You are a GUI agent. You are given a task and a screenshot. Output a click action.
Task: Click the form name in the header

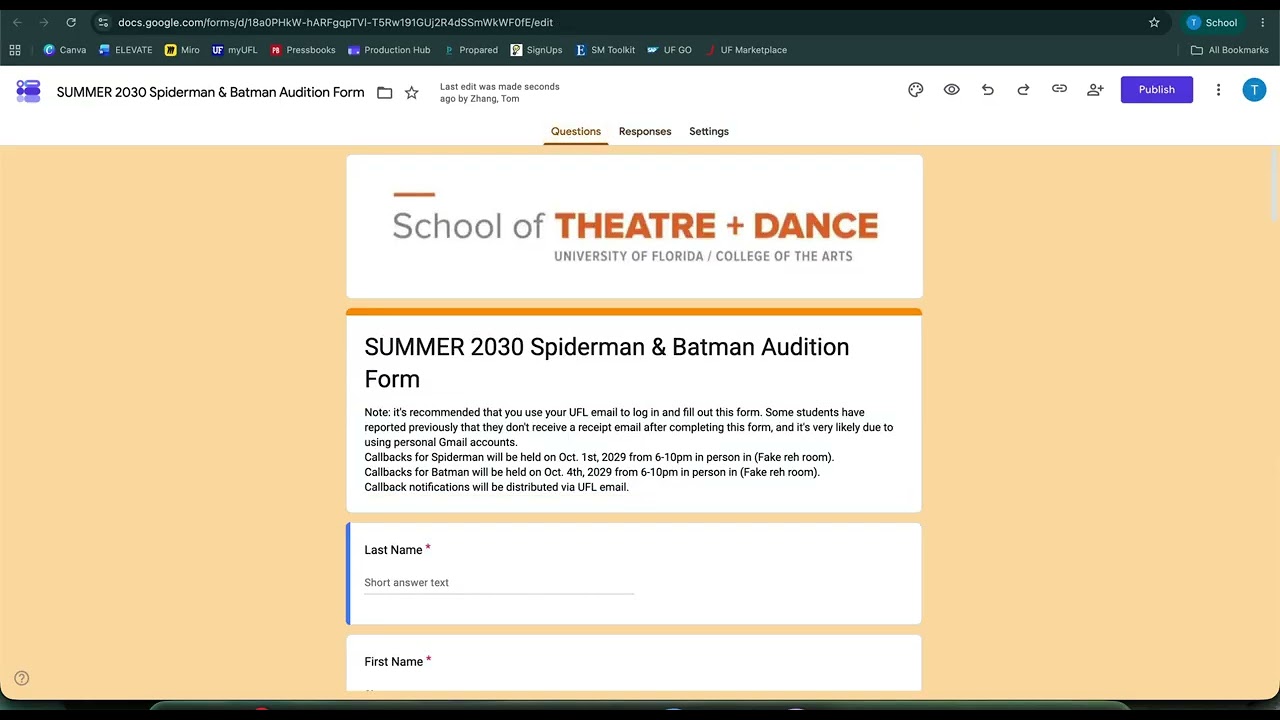210,92
